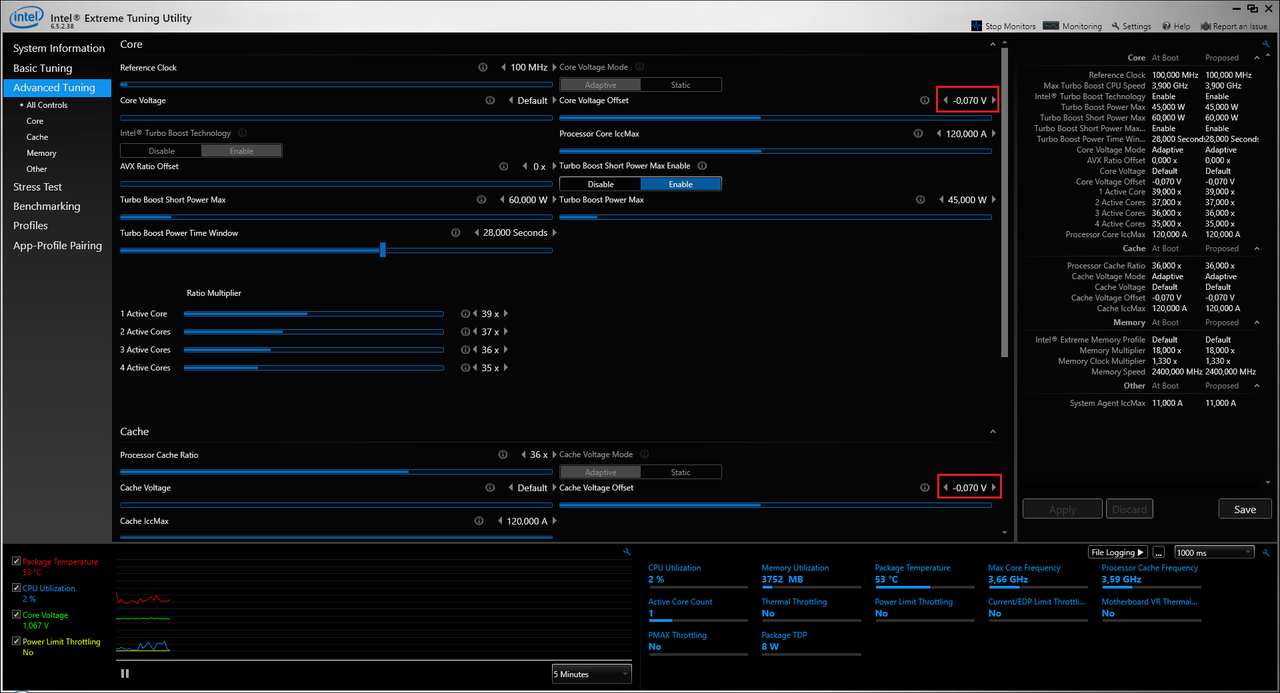The image size is (1280, 693).
Task: Click the File Logging button
Action: (x=1117, y=552)
